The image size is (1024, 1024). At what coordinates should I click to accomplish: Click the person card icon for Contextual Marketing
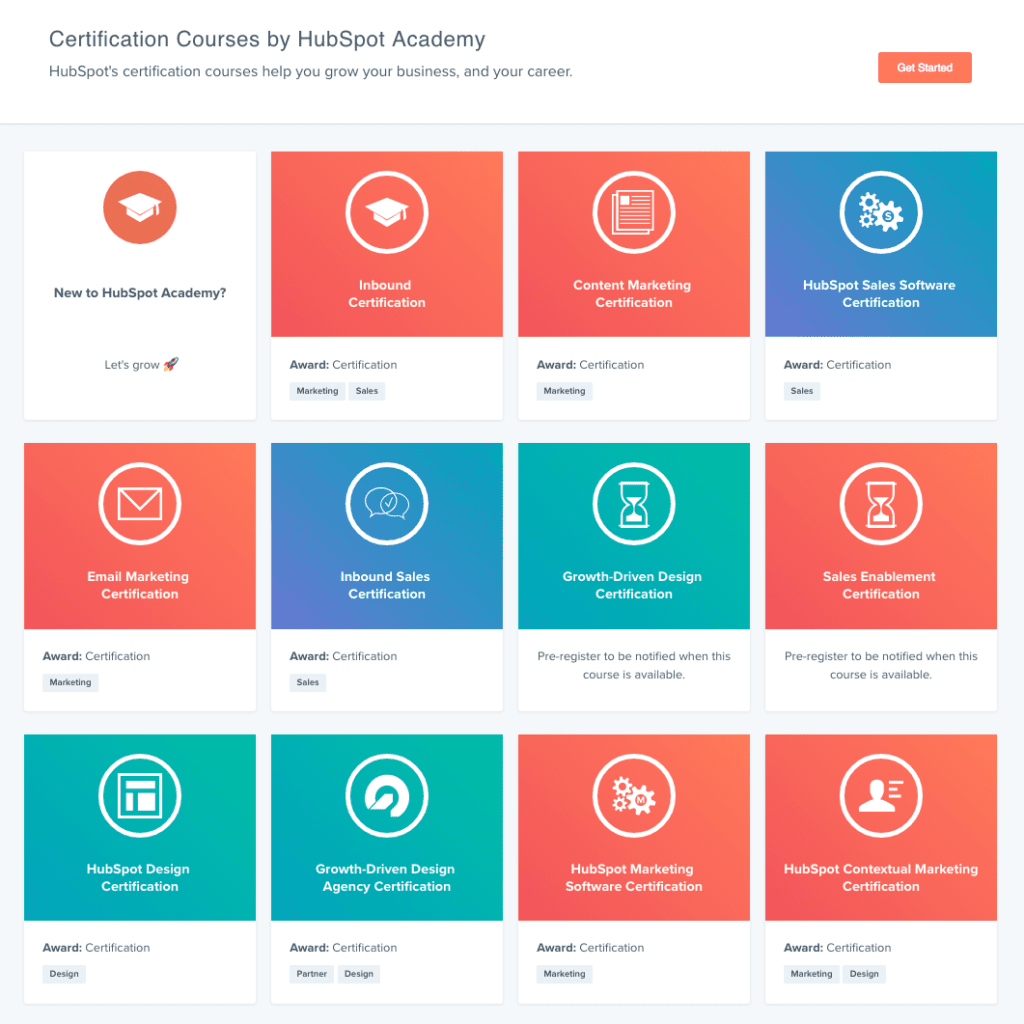click(880, 796)
